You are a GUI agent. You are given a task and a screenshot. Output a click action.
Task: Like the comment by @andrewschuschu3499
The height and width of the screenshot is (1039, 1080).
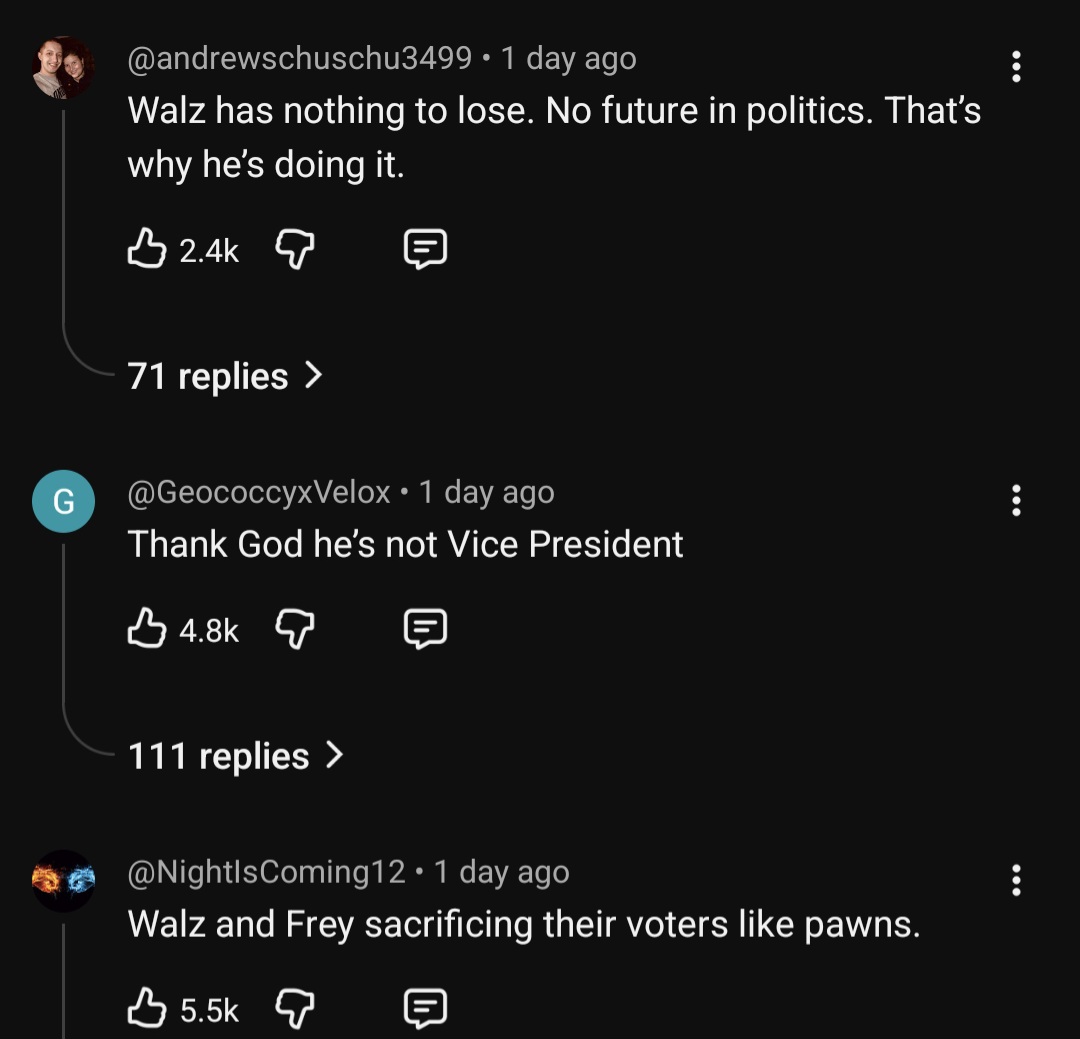[147, 249]
